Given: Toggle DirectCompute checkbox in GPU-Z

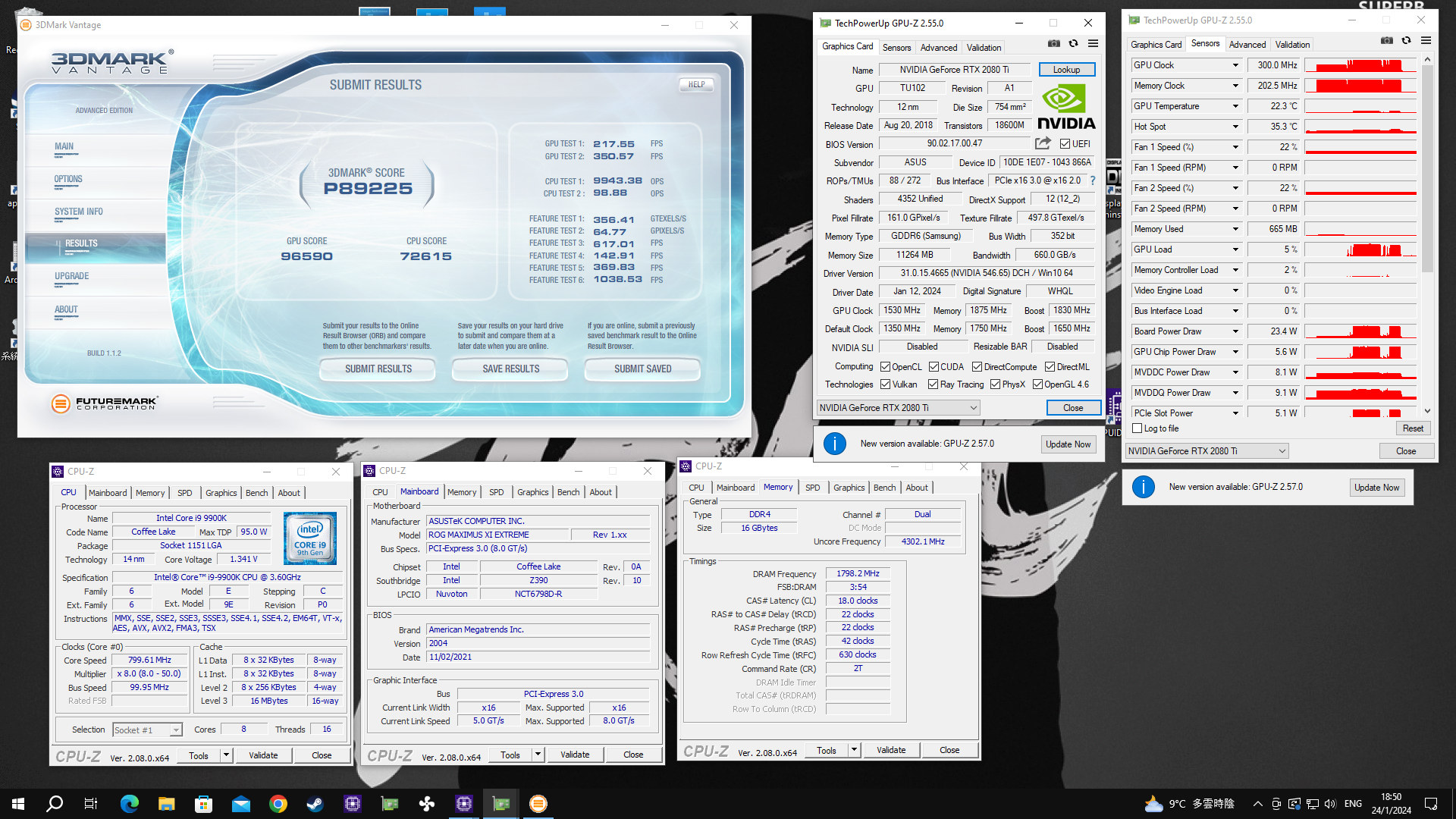Looking at the screenshot, I should pos(977,367).
